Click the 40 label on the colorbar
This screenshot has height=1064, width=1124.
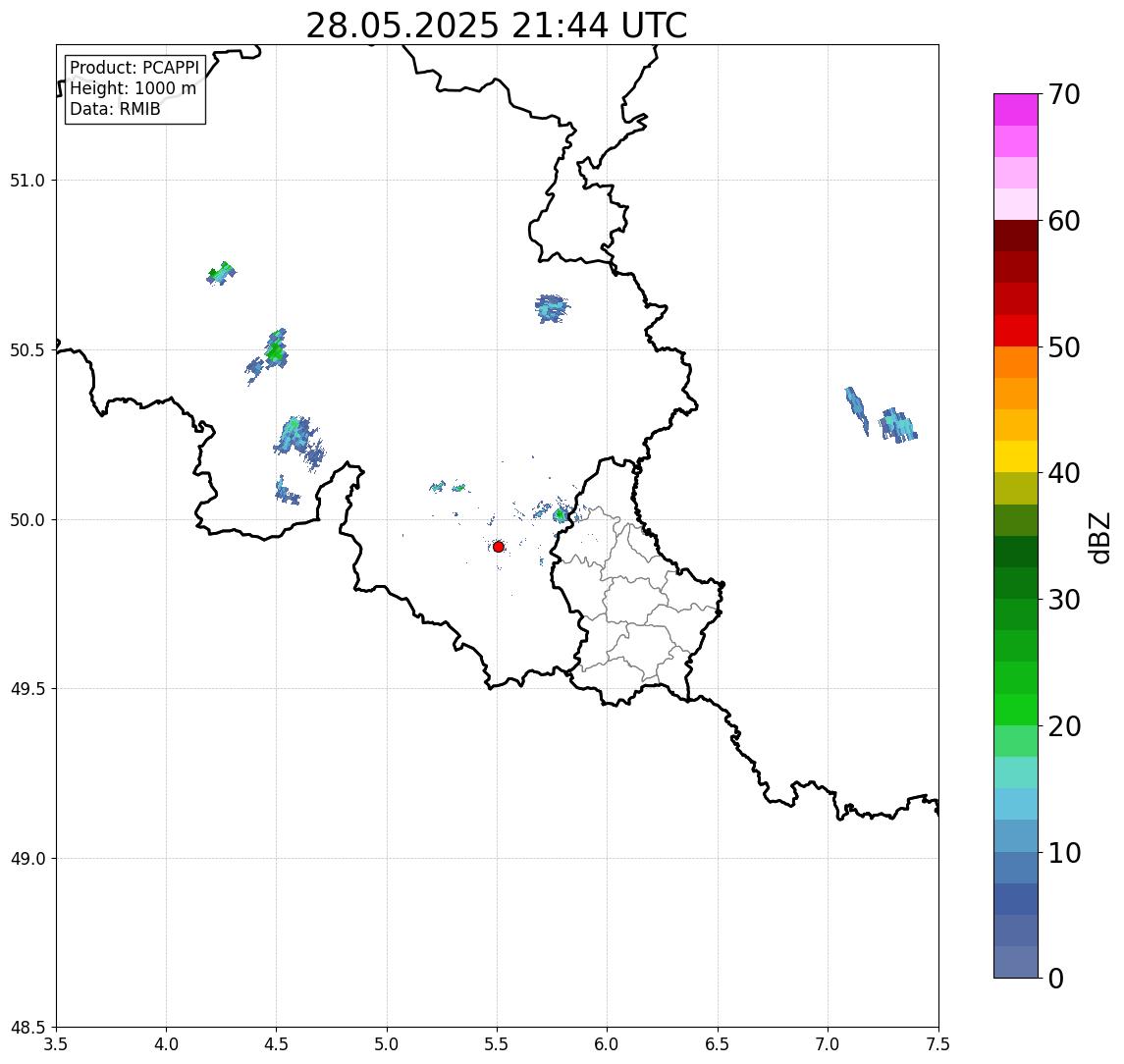(1063, 473)
